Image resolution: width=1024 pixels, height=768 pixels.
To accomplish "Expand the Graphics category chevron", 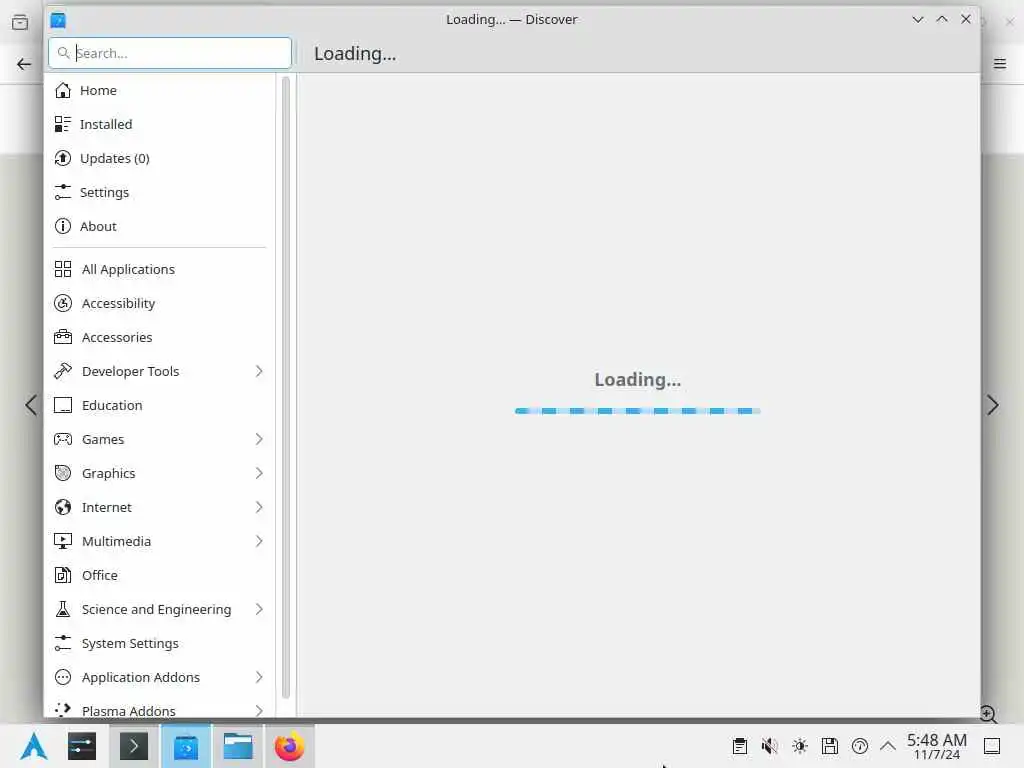I will point(259,473).
